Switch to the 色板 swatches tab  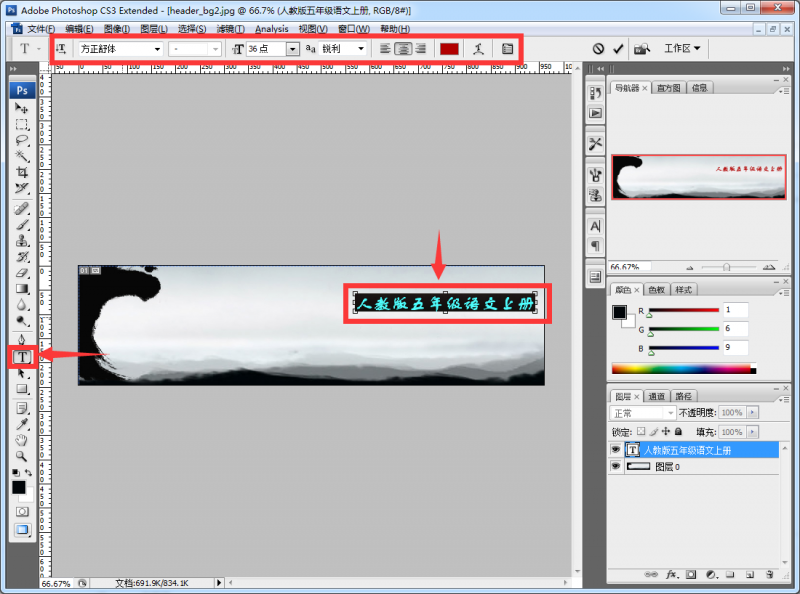point(656,290)
